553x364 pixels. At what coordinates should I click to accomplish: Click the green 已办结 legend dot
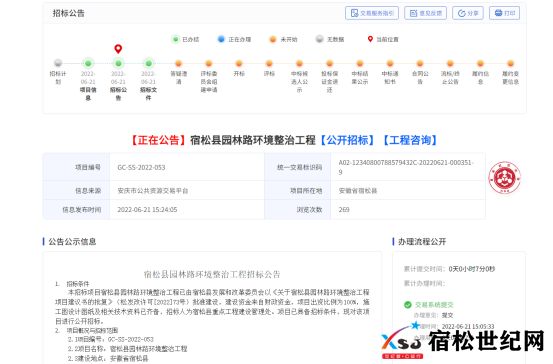(x=175, y=39)
